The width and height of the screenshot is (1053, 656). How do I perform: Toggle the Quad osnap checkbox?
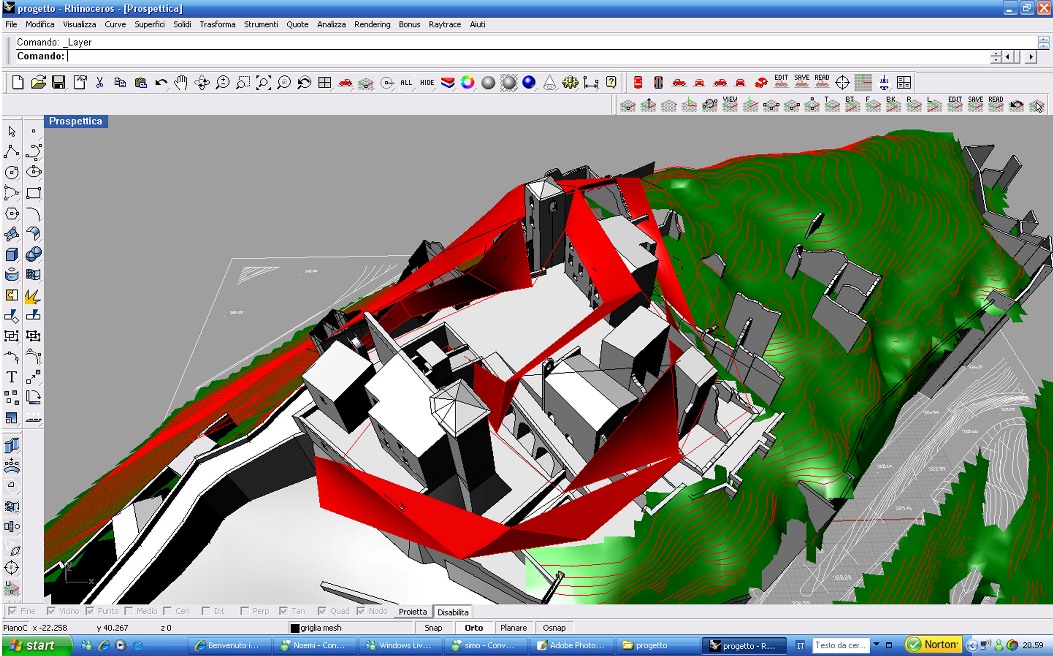323,611
